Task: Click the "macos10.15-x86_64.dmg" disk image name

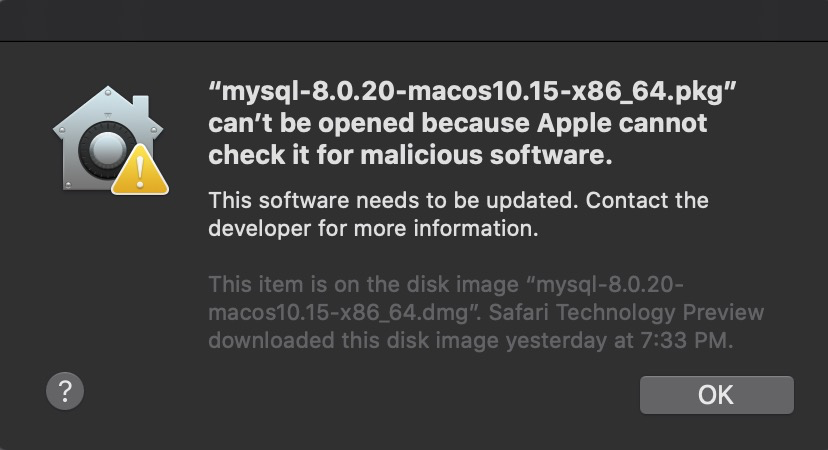Action: [338, 313]
